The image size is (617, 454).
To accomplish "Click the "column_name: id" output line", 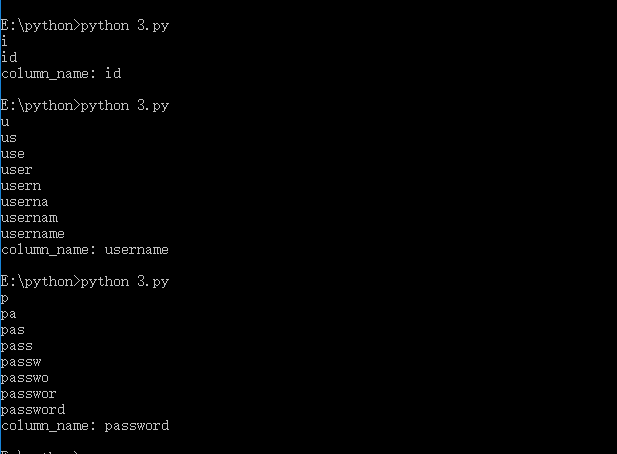I will (61, 73).
